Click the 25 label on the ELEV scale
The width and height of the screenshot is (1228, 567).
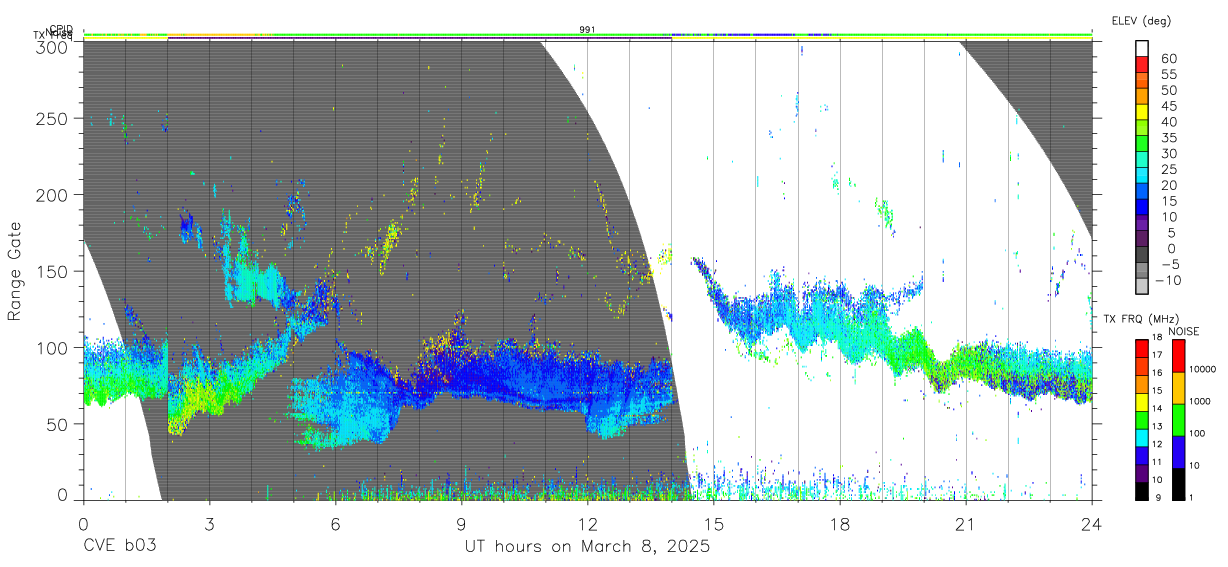[1169, 170]
